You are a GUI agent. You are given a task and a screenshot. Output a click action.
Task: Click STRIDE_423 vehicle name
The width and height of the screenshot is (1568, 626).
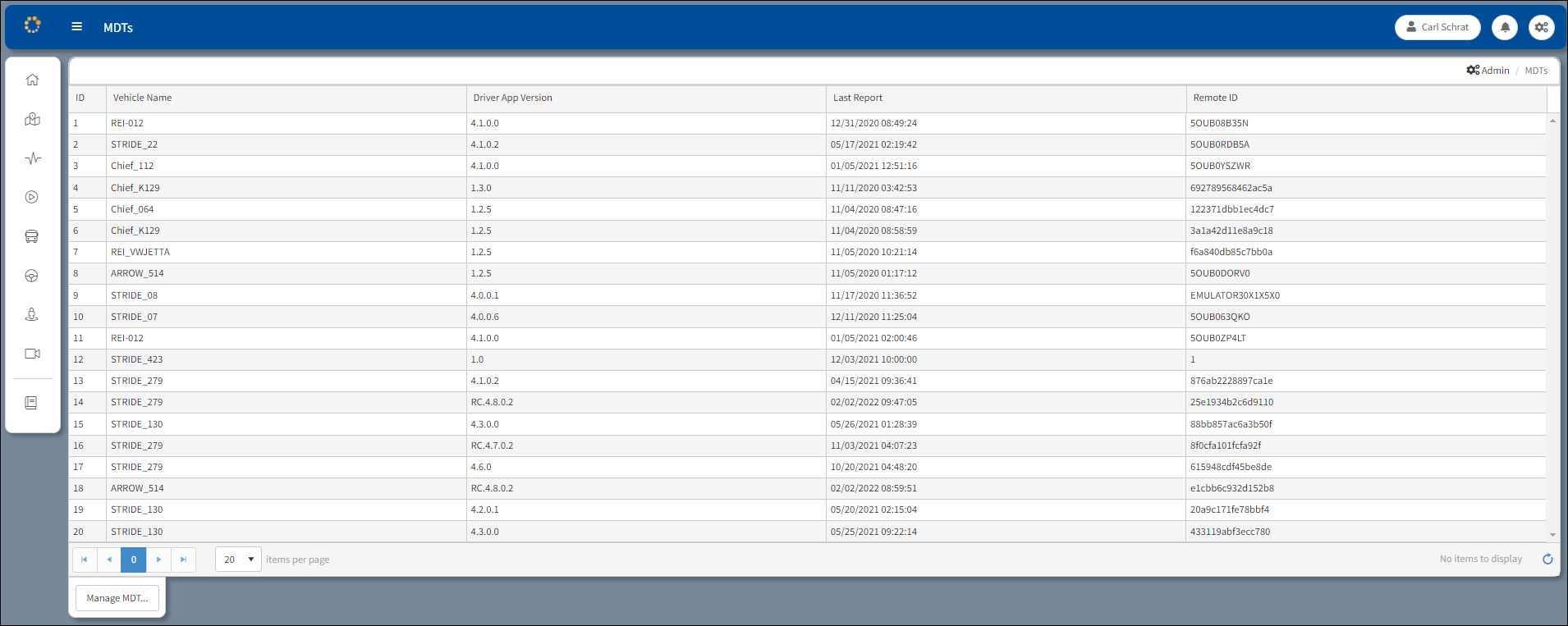[x=136, y=359]
